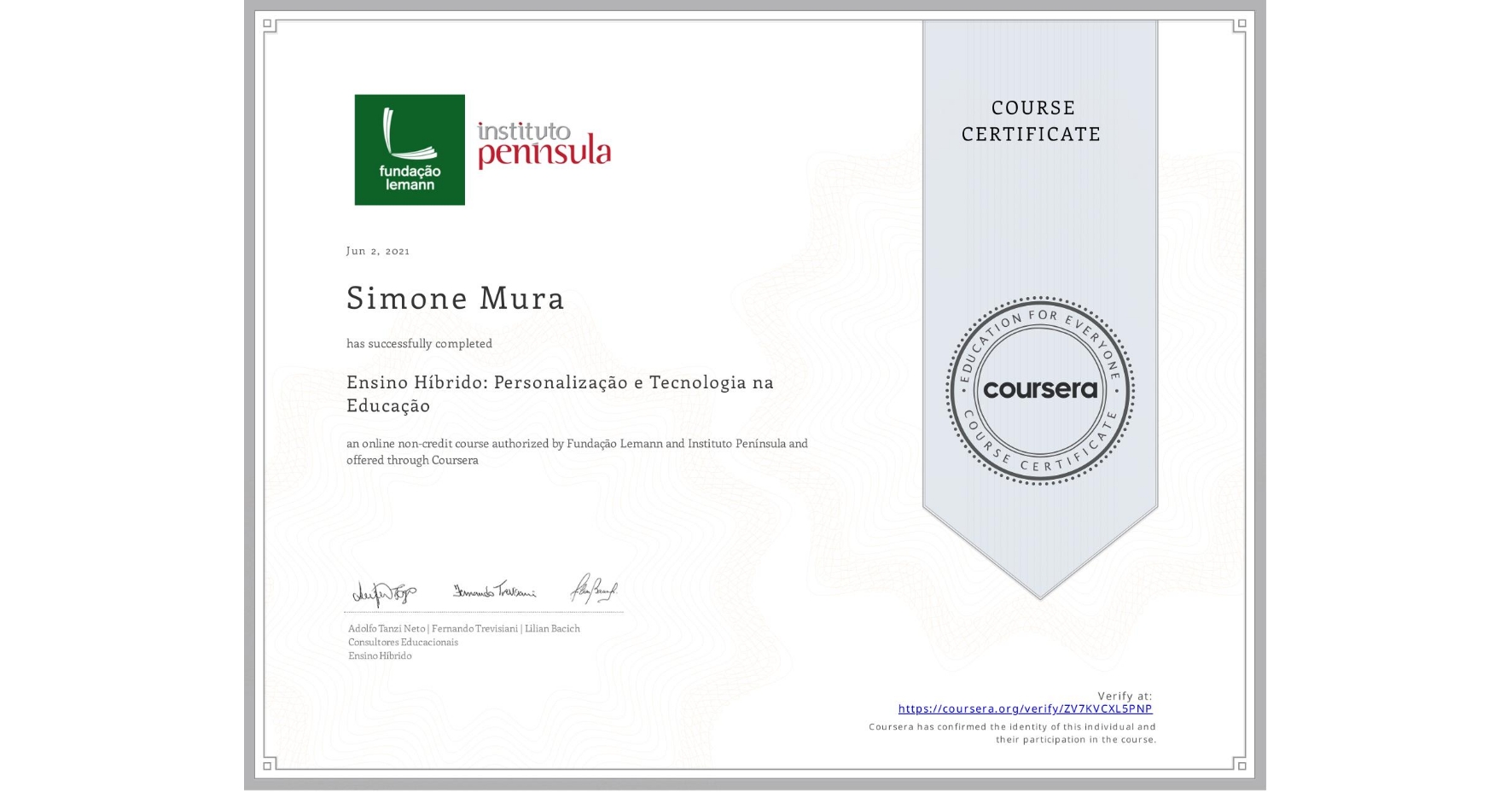Screen dimensions: 1512x792
Task: Click the Verify at label
Action: pos(1123,695)
